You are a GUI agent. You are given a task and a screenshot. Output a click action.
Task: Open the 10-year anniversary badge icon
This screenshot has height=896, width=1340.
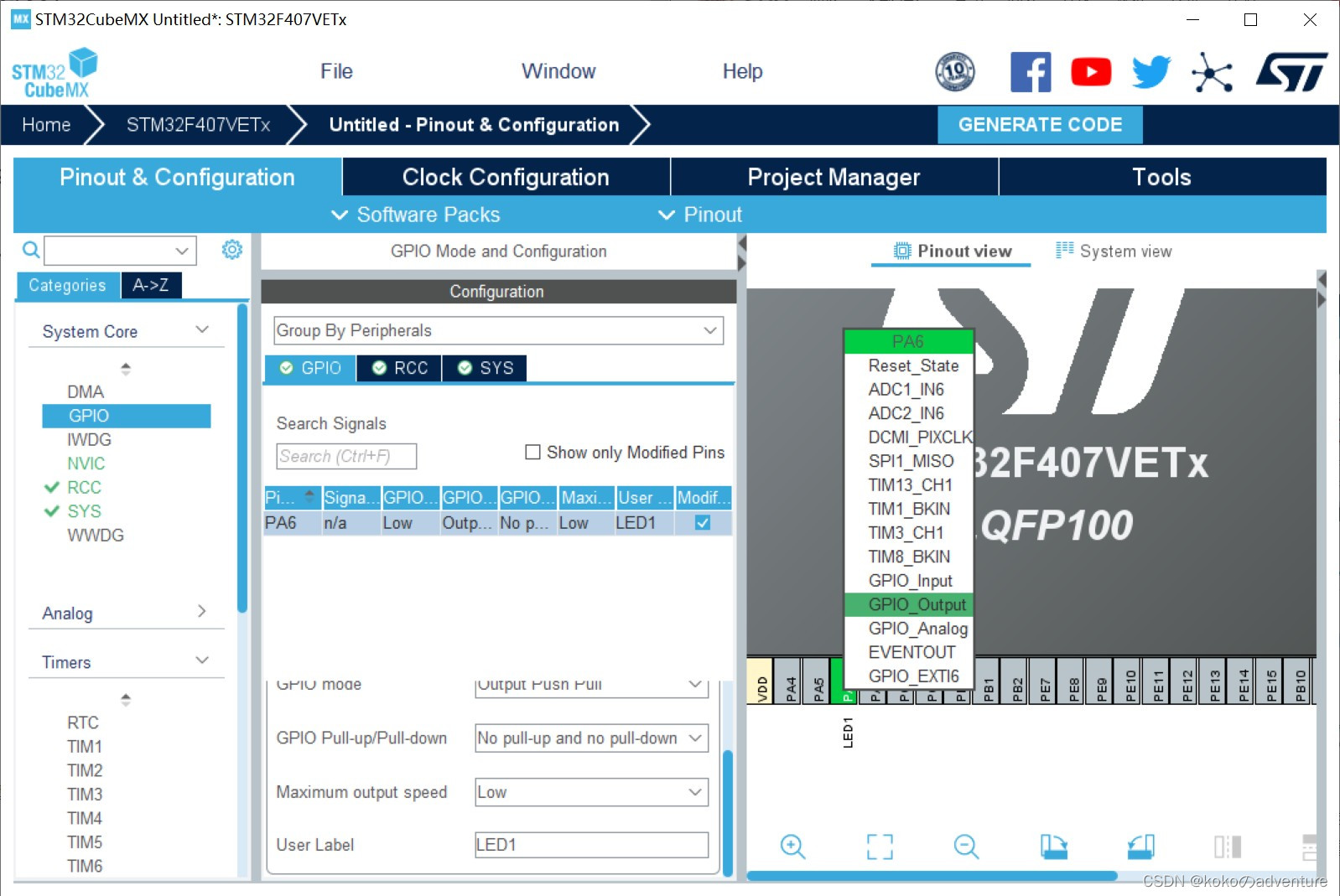(955, 72)
